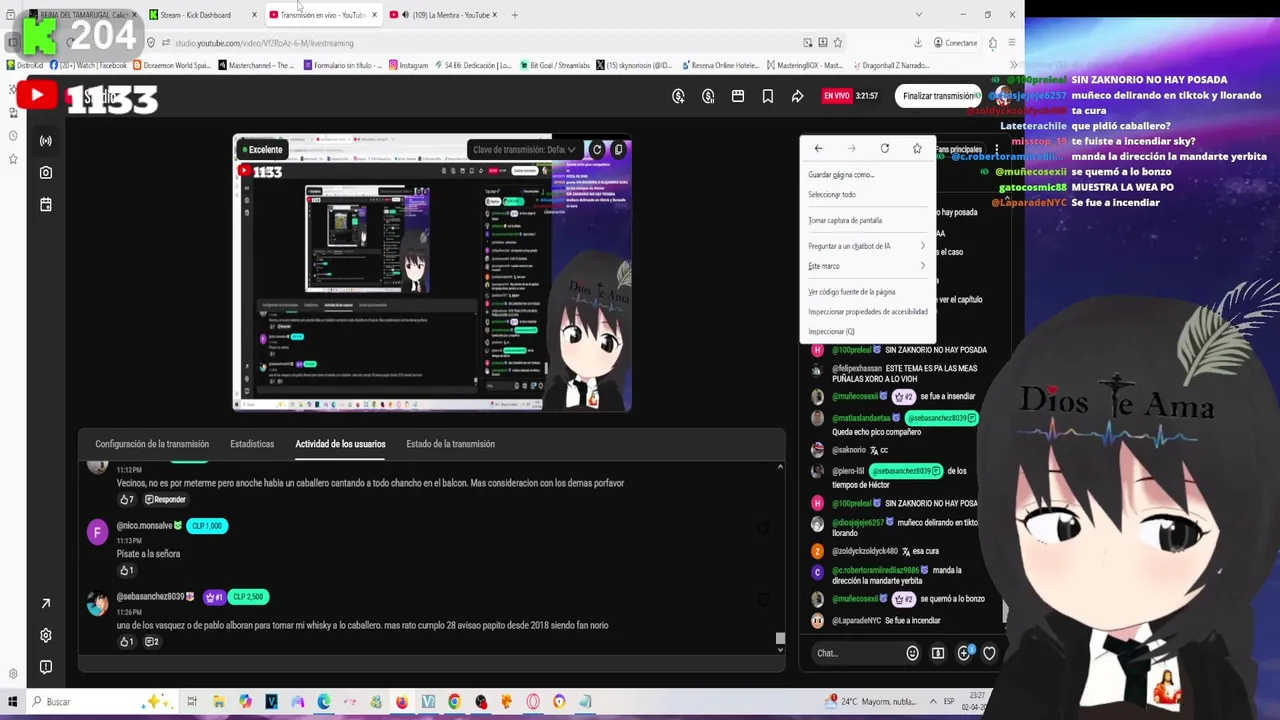Screen dimensions: 1280x720
Task: Open the emoji picker in chat box
Action: point(912,653)
